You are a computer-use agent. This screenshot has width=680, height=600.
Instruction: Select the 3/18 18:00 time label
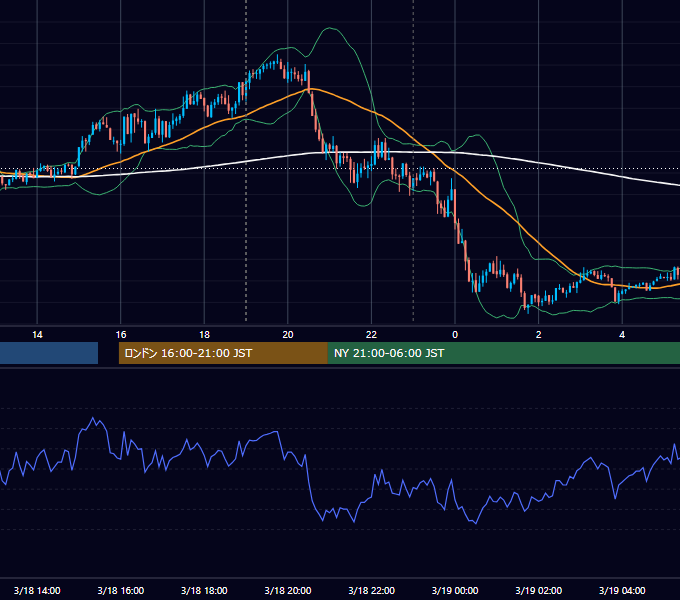click(204, 590)
